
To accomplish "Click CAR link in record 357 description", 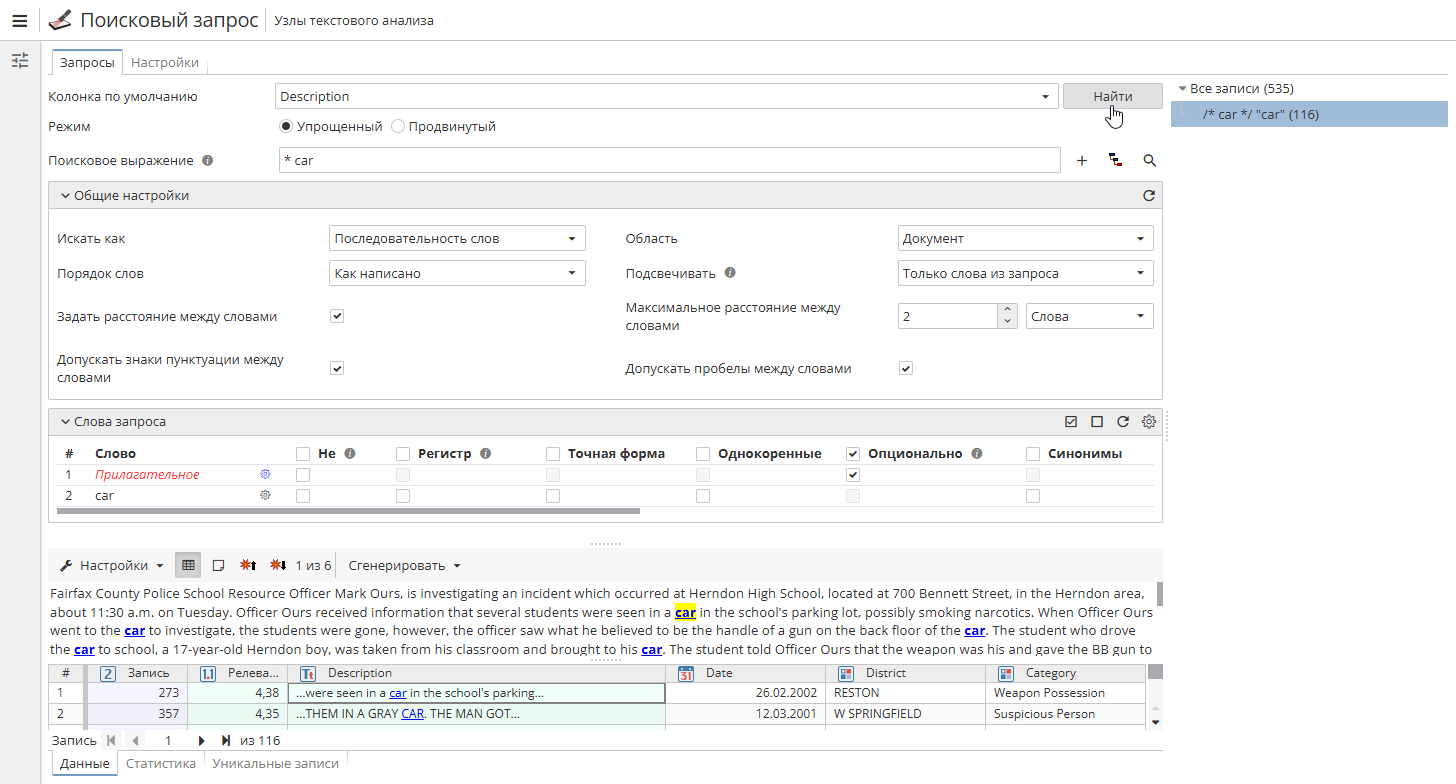I will click(413, 714).
